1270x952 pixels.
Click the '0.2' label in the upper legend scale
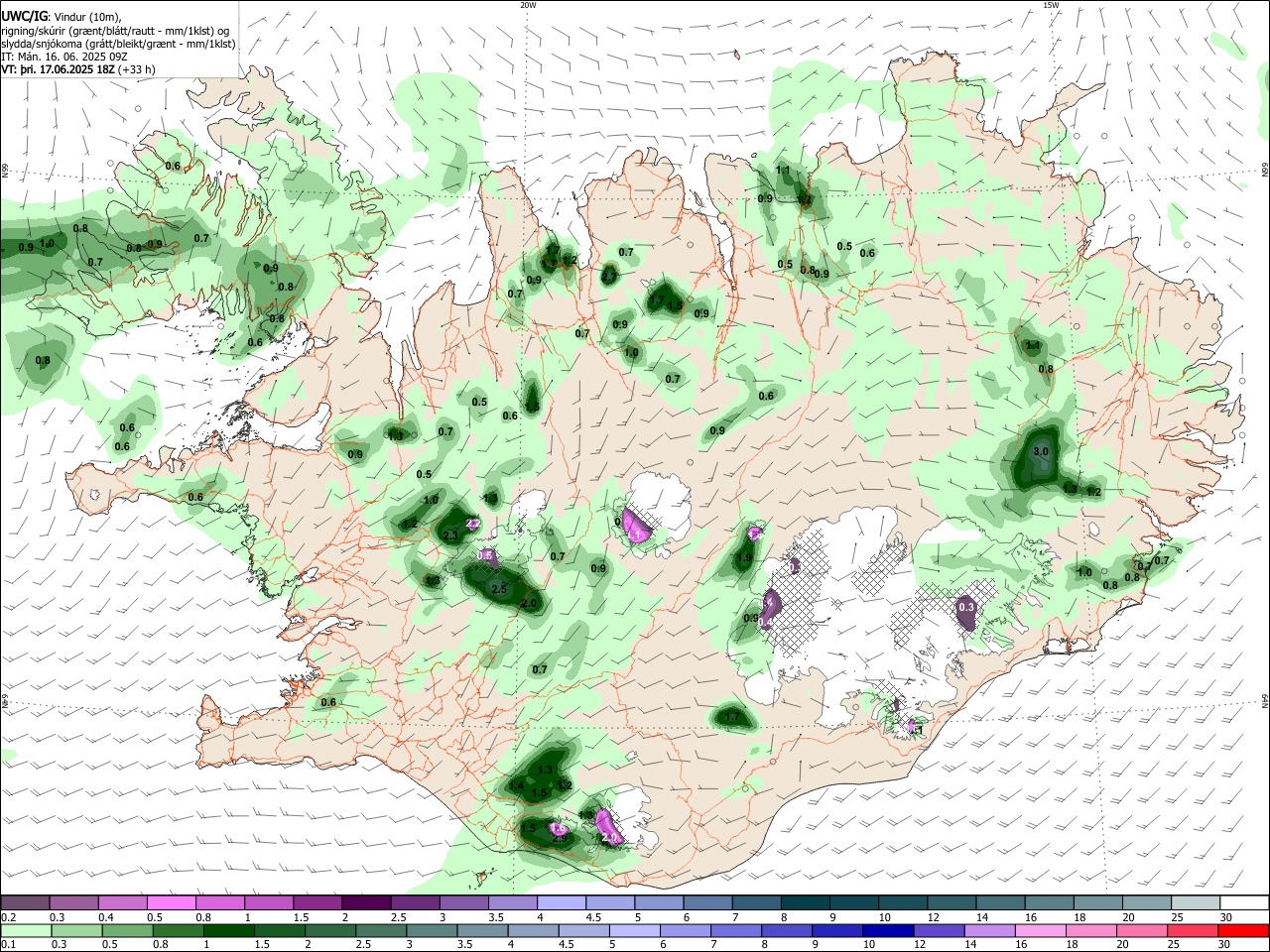[7, 917]
